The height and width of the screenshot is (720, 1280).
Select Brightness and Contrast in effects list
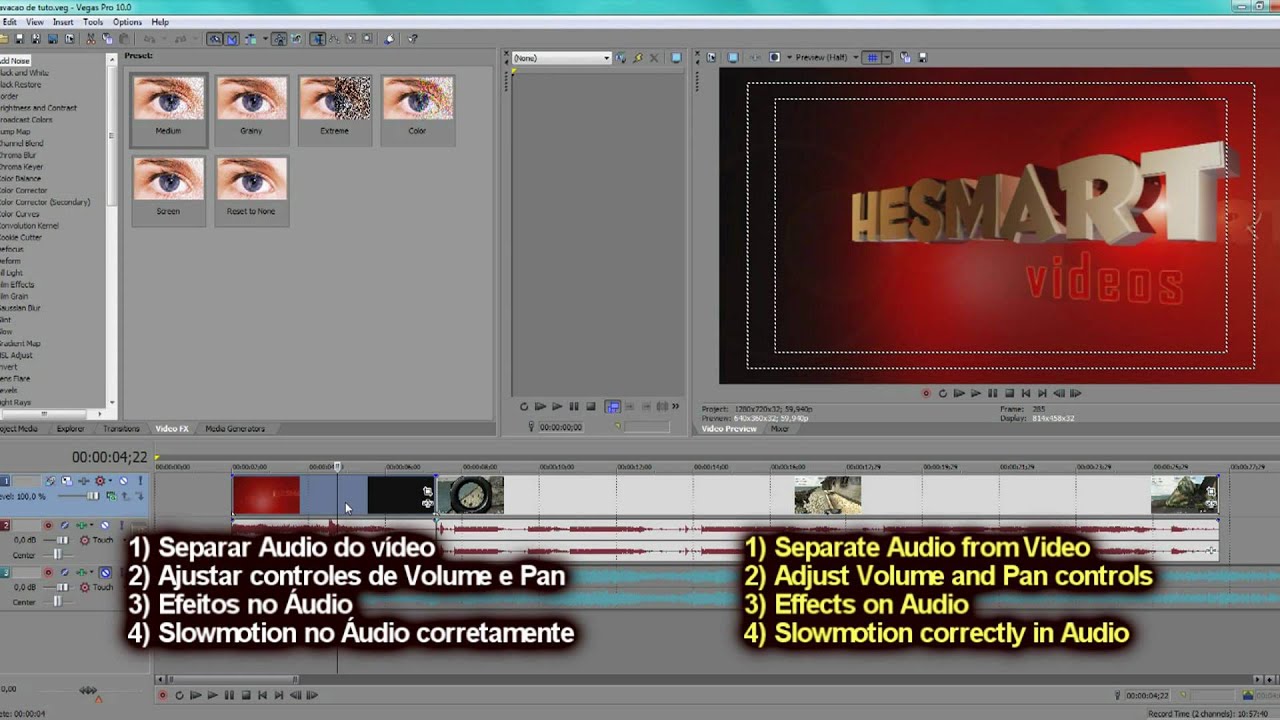(38, 108)
